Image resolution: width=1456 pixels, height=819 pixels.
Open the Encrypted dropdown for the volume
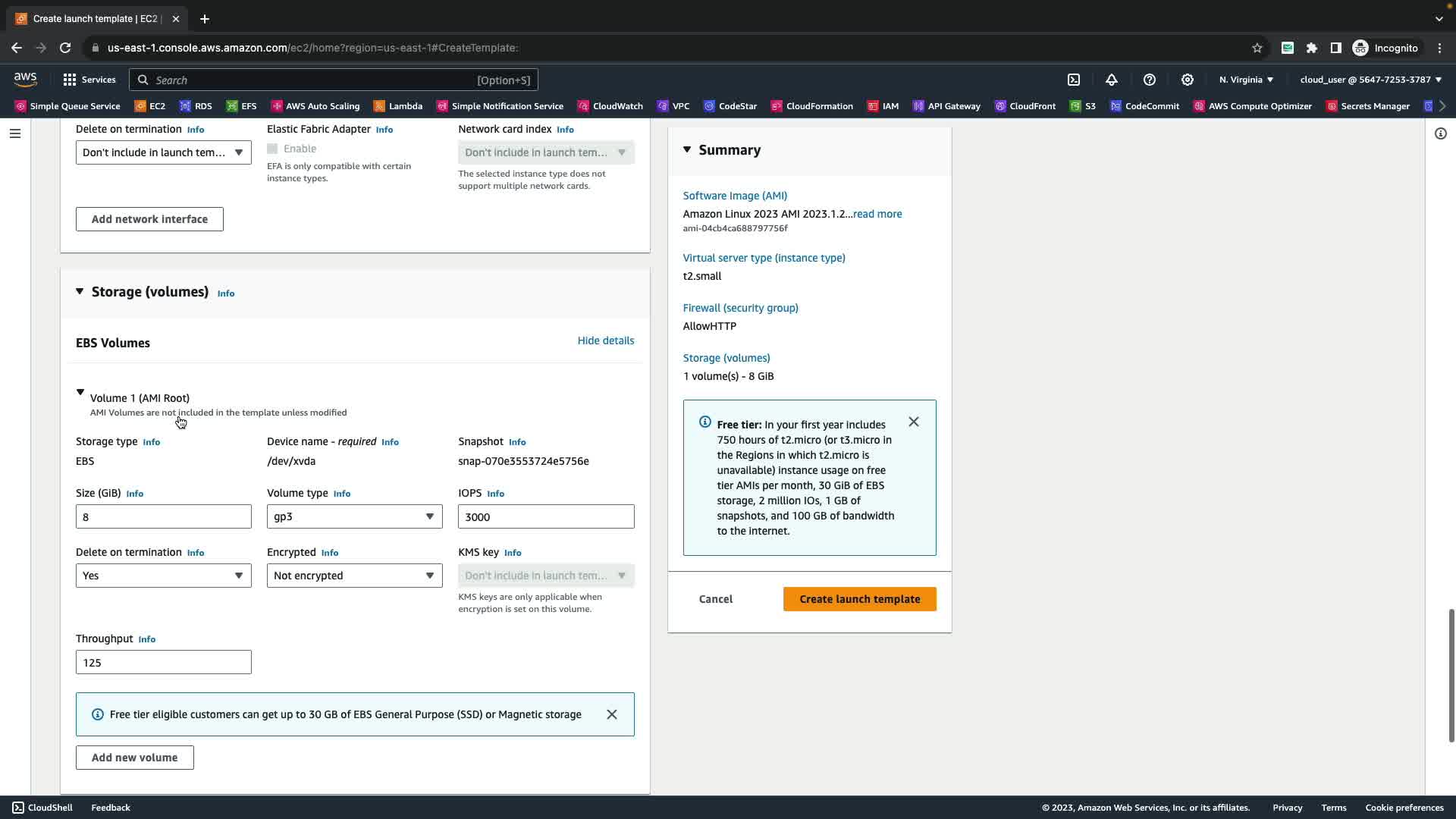pyautogui.click(x=354, y=576)
